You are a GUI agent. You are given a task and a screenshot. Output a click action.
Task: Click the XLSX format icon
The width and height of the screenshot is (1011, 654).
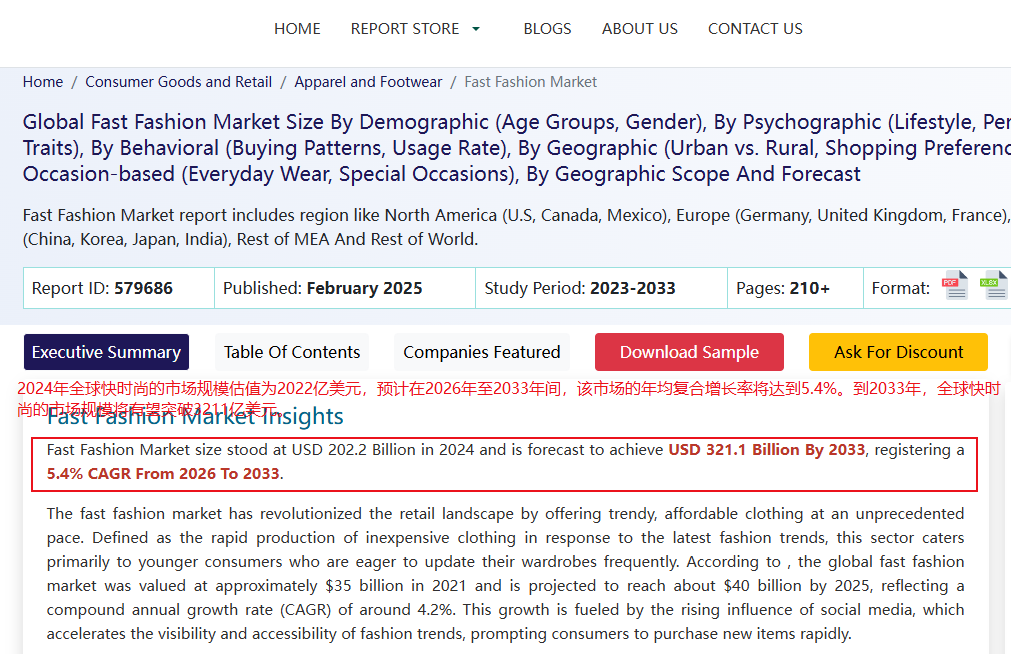[993, 287]
